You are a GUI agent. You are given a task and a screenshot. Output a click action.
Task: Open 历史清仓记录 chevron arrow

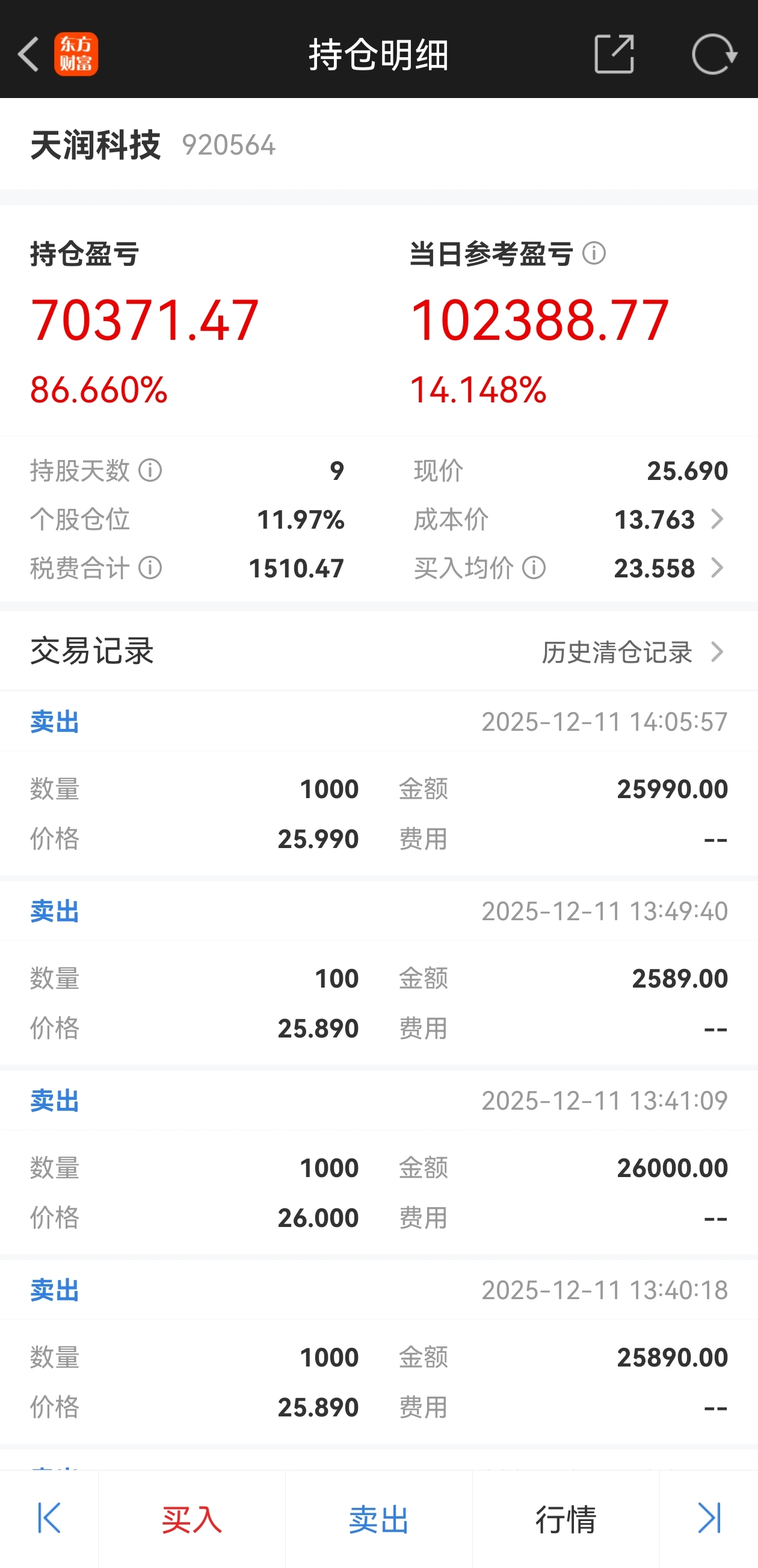pos(717,652)
